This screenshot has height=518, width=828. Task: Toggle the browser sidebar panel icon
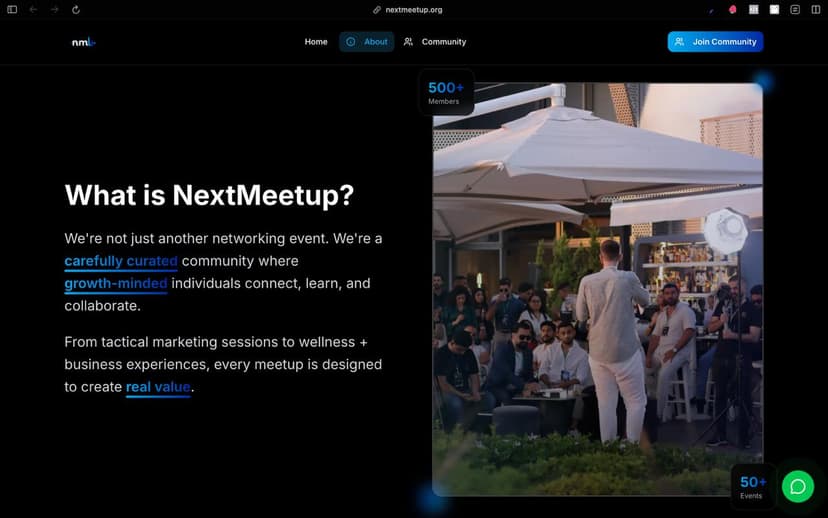click(x=12, y=10)
